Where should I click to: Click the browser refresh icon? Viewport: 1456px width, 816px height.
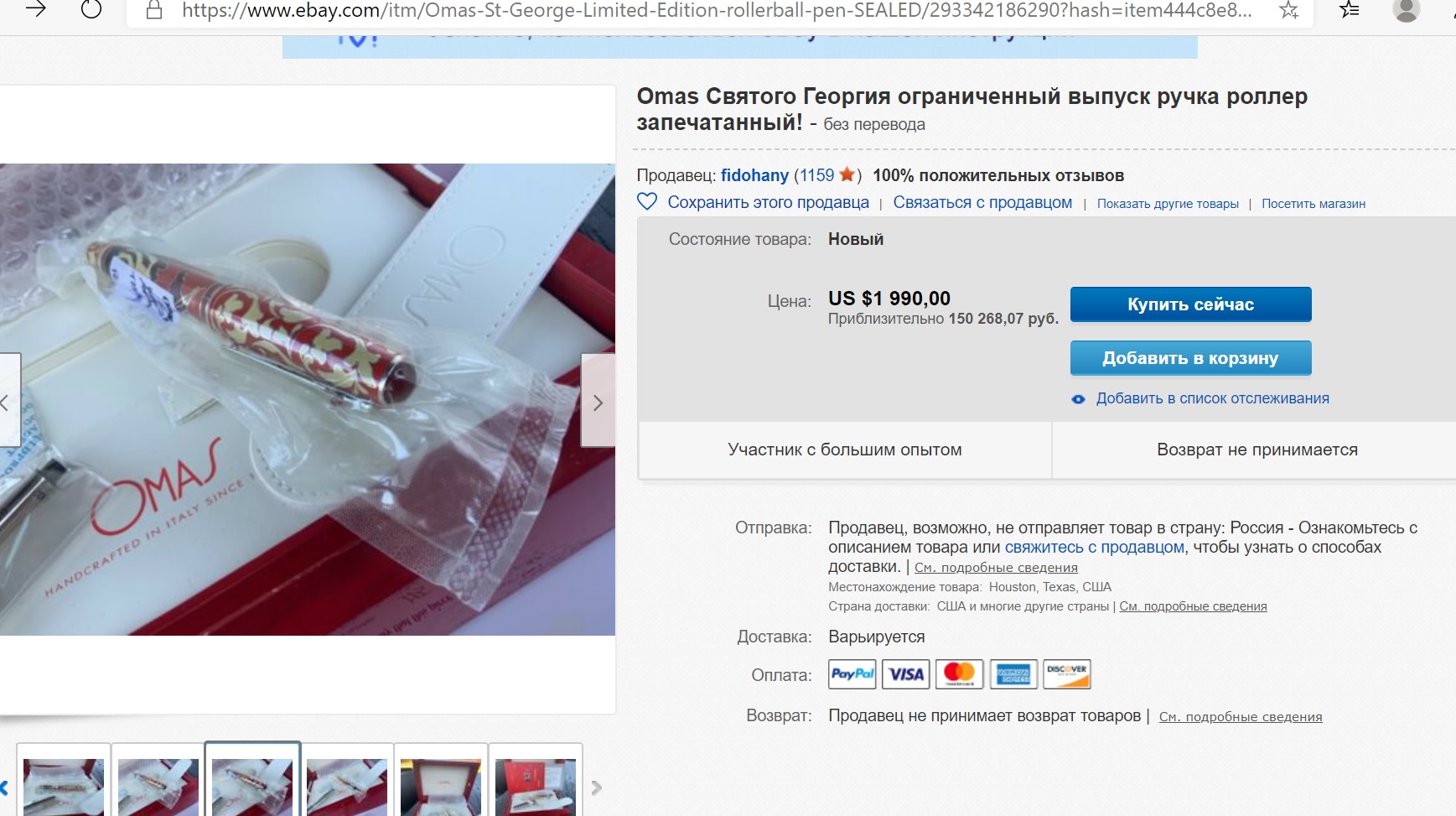coord(91,9)
